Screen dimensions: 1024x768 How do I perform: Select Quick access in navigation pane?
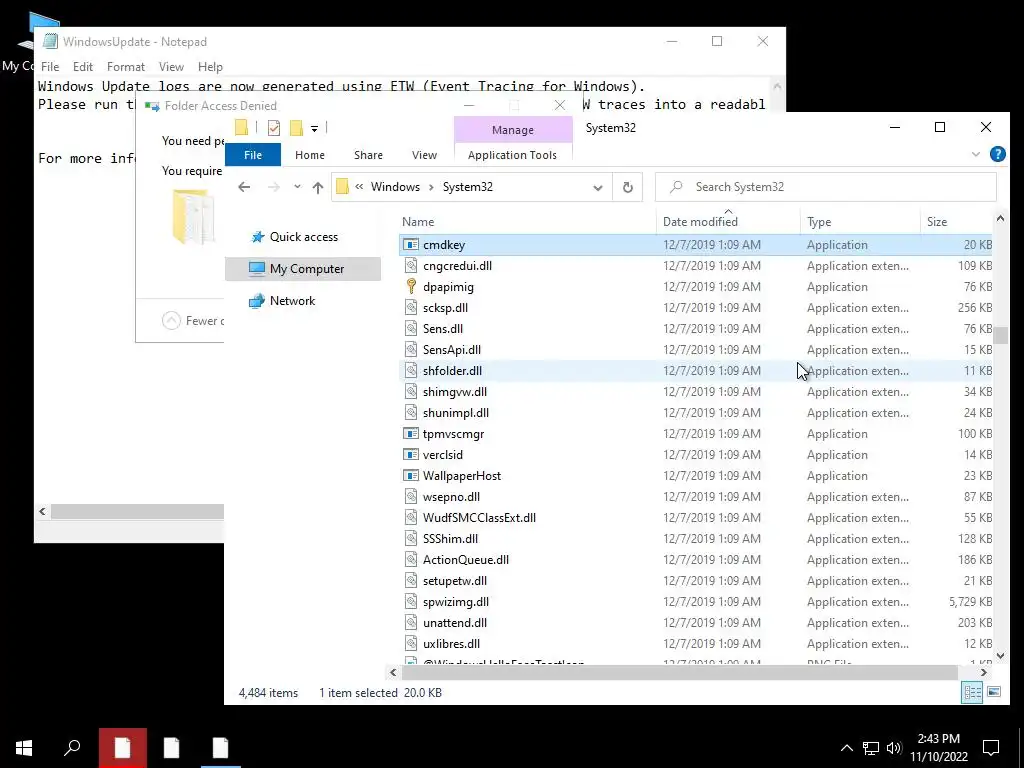click(304, 237)
